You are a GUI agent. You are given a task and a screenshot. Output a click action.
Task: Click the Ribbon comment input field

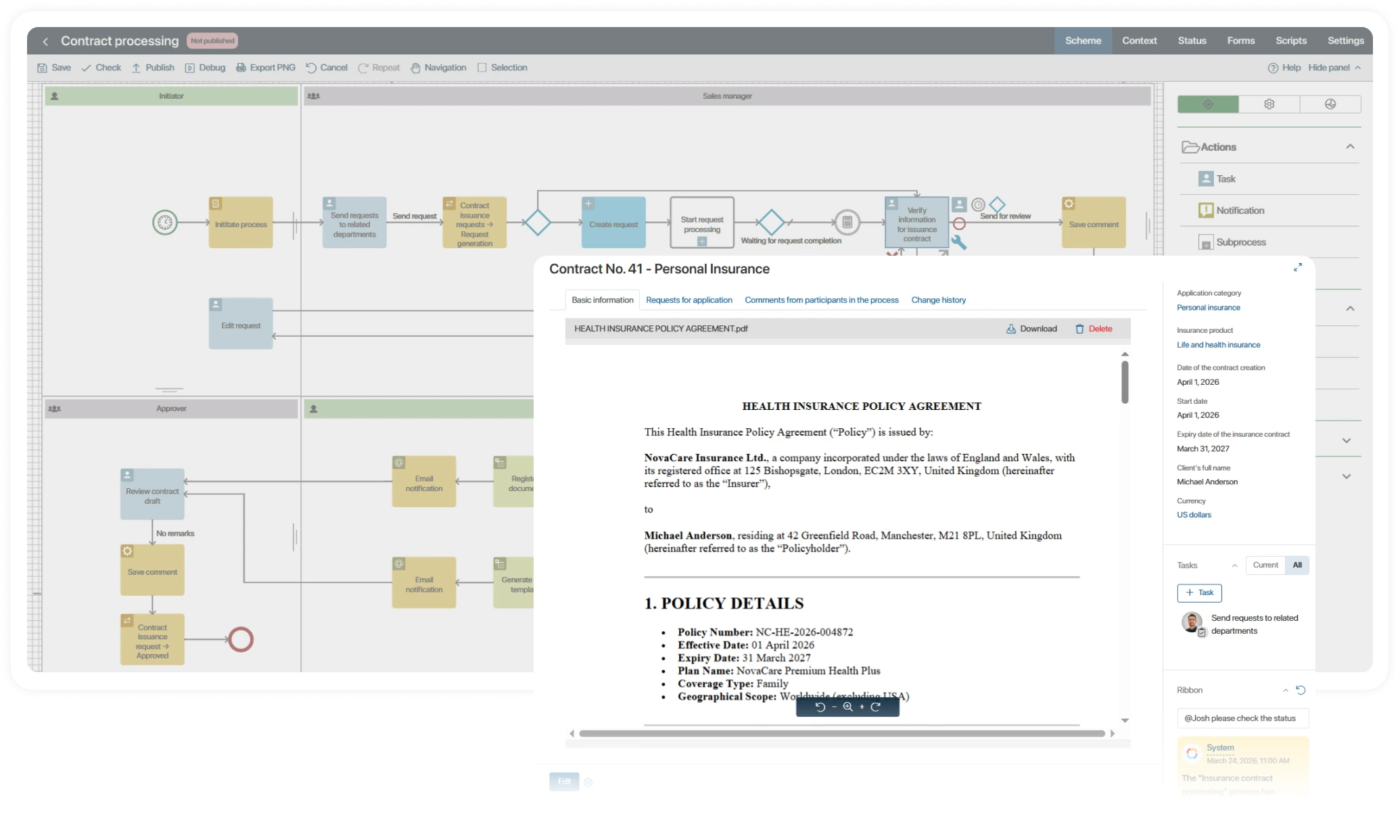1242,718
